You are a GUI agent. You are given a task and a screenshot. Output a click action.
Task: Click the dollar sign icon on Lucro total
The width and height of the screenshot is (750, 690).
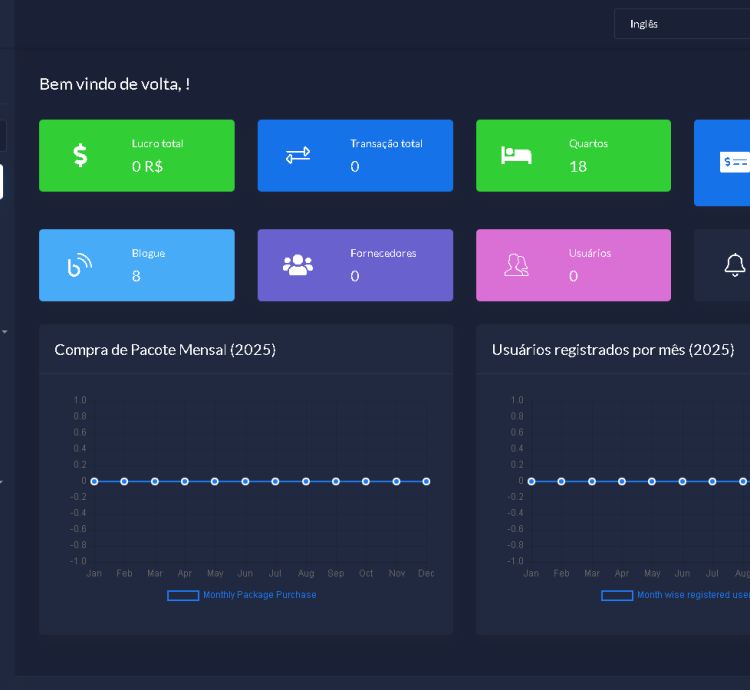point(81,155)
